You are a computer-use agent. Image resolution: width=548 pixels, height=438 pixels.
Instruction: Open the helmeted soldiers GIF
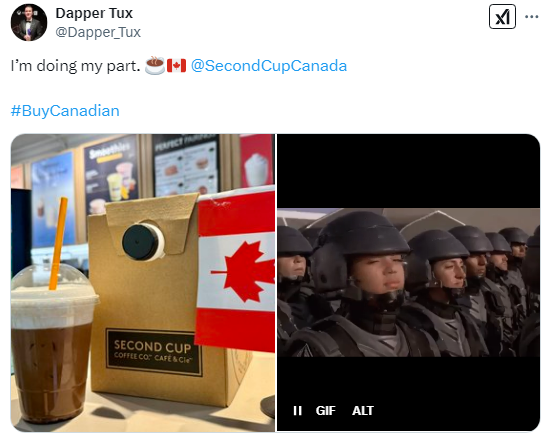point(409,283)
